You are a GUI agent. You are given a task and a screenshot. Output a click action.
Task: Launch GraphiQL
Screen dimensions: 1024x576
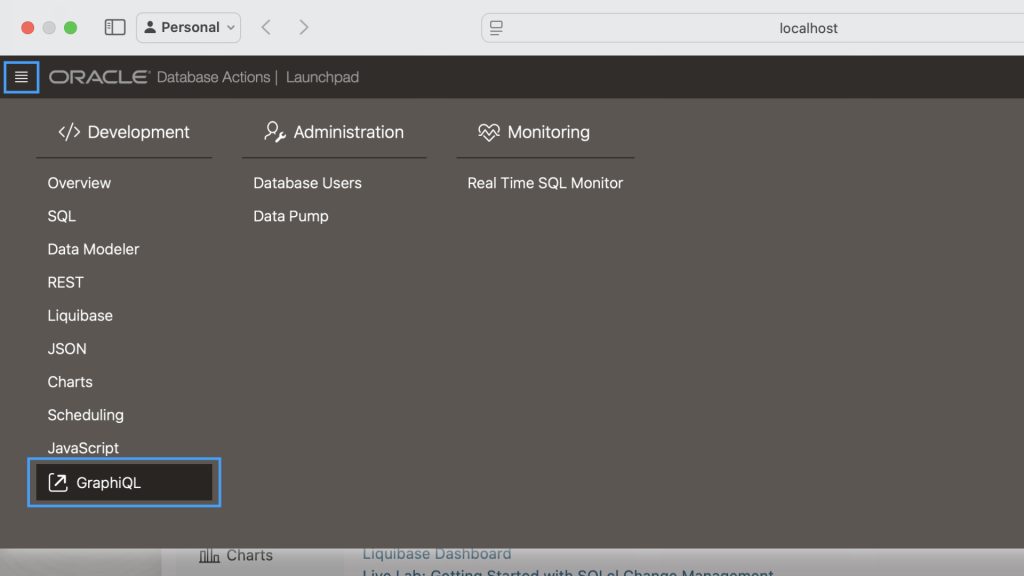[x=124, y=483]
